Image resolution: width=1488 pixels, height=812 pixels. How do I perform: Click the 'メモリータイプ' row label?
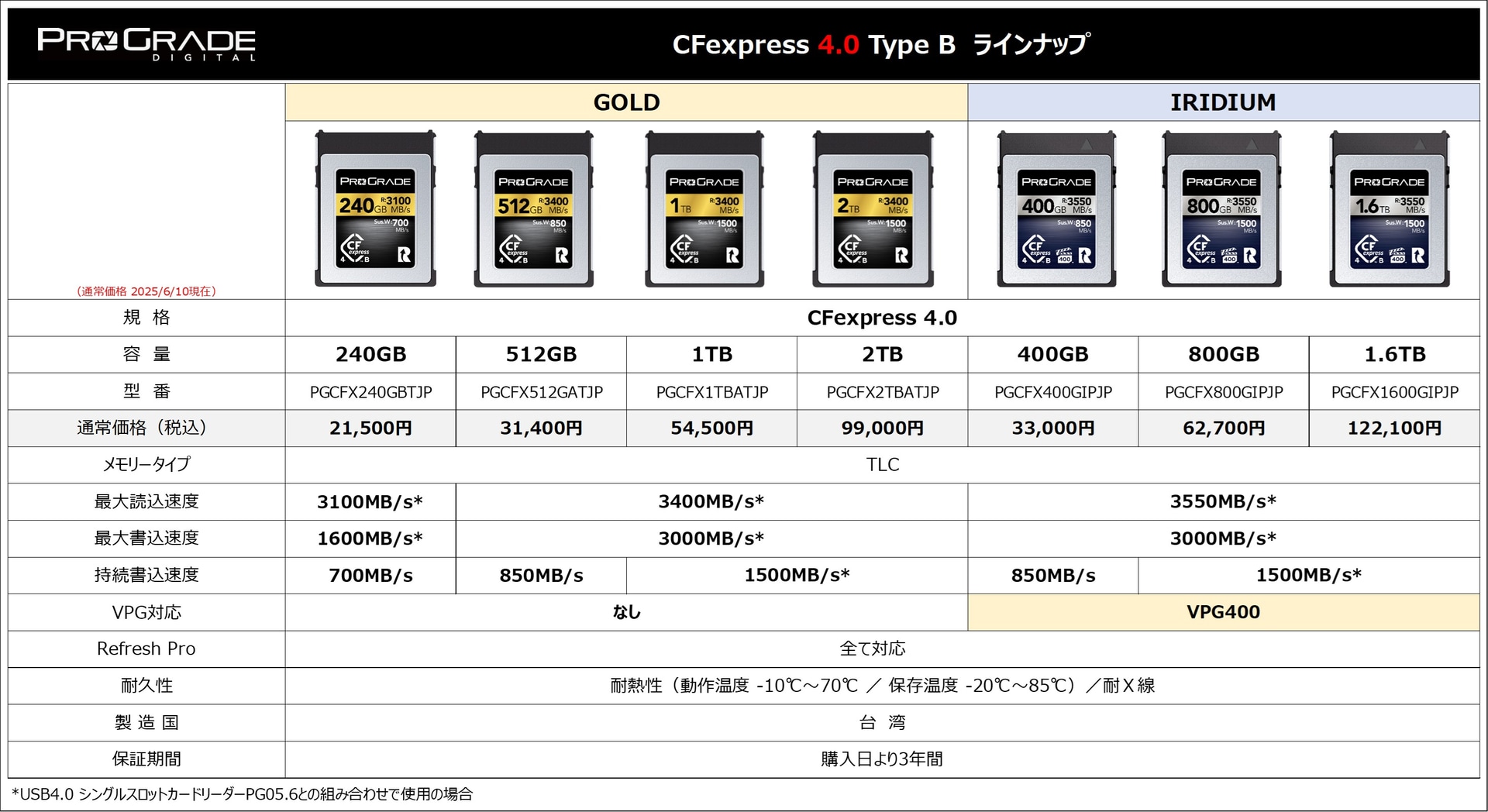coord(146,465)
